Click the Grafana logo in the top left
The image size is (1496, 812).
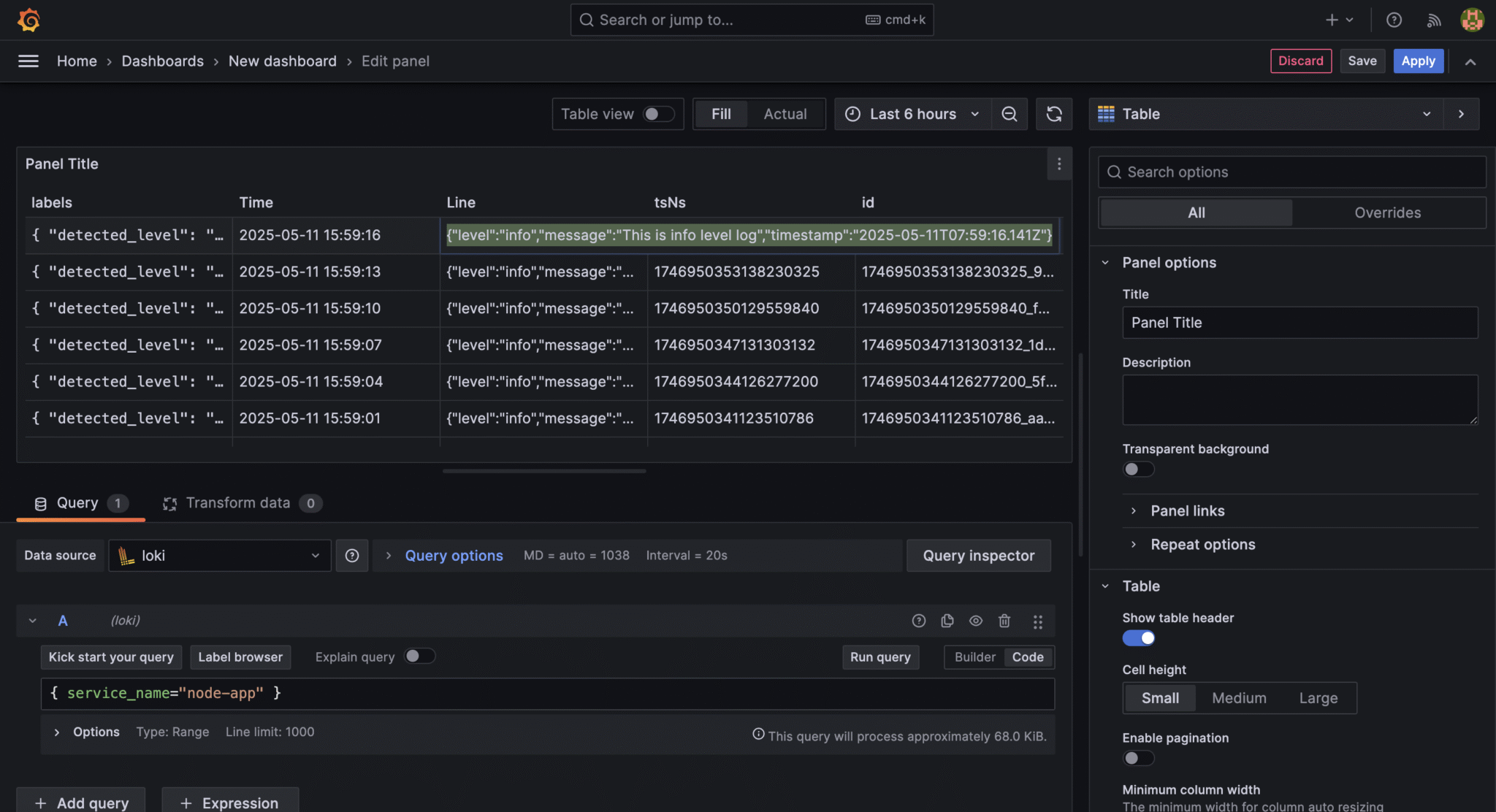28,20
